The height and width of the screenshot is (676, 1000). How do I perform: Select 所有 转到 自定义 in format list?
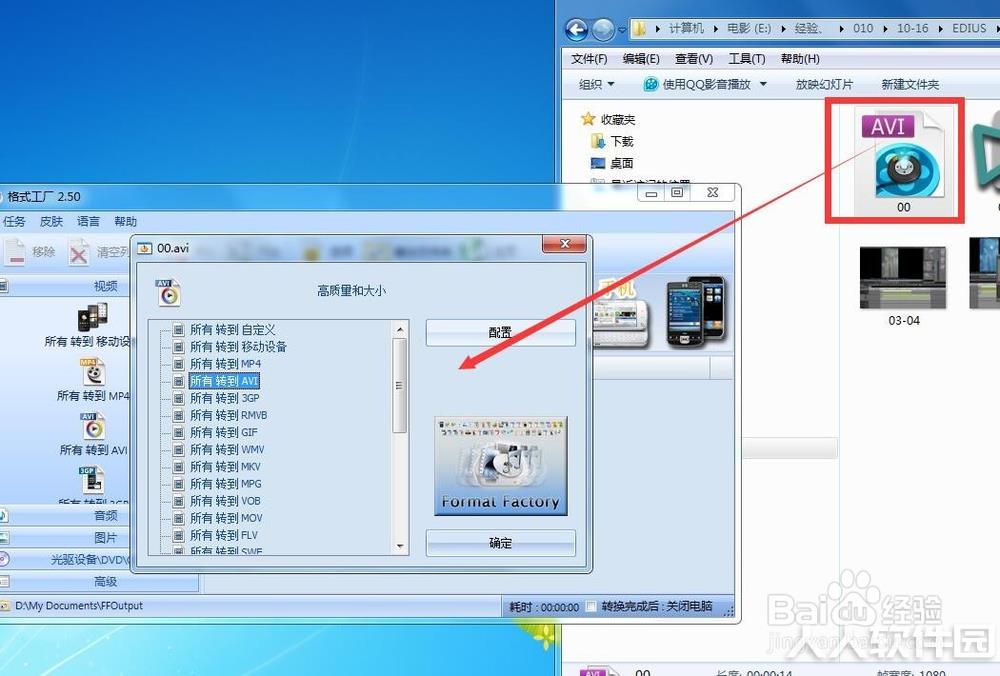[232, 330]
